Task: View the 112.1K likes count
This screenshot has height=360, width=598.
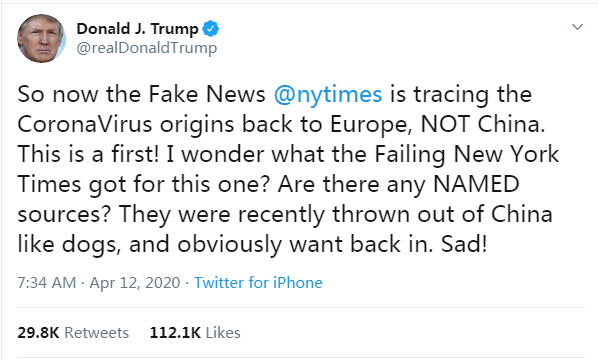Action: pyautogui.click(x=175, y=333)
